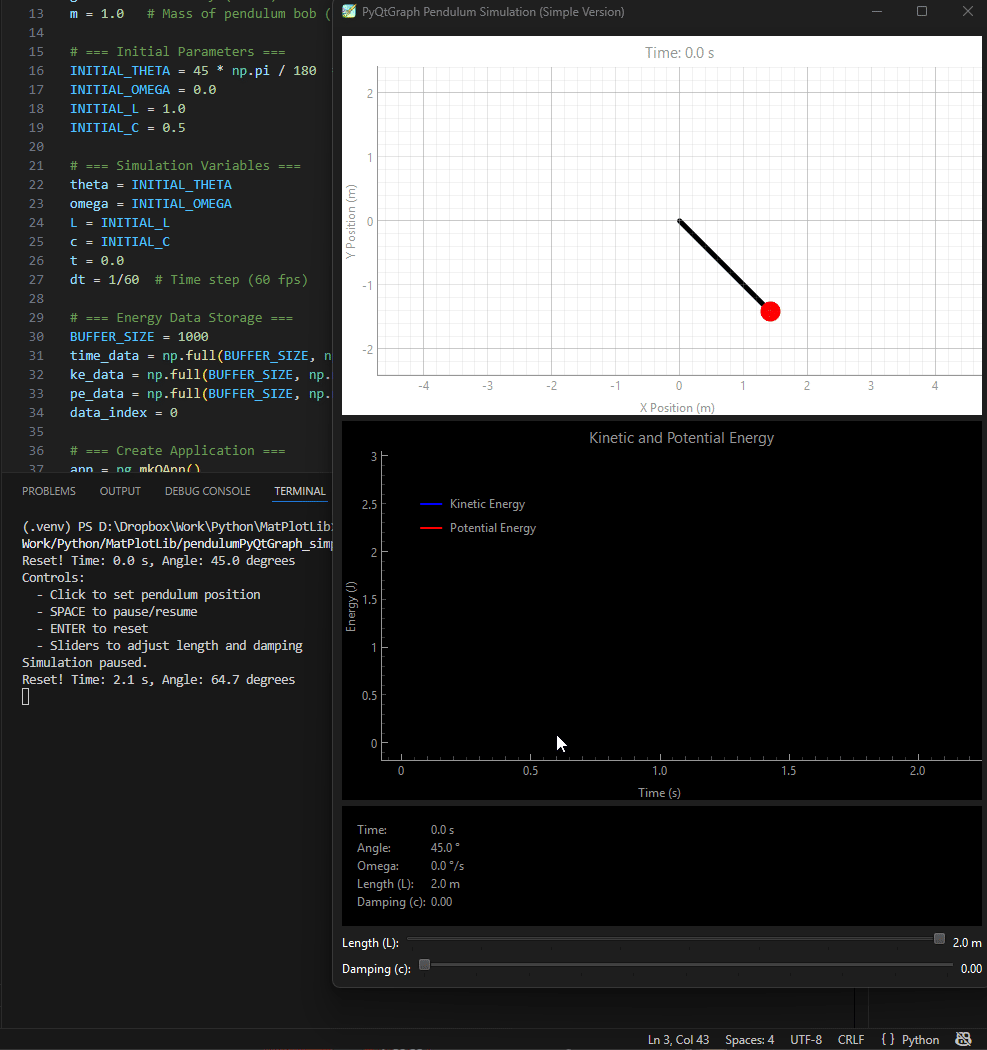The image size is (987, 1050).
Task: Minimize the Pendulum Simulation window
Action: [x=876, y=12]
